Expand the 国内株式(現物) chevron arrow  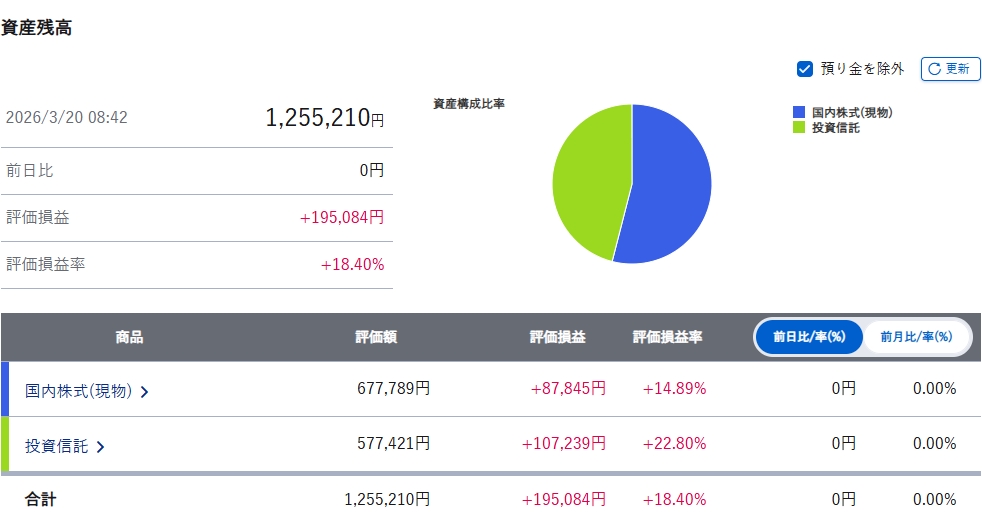click(145, 392)
